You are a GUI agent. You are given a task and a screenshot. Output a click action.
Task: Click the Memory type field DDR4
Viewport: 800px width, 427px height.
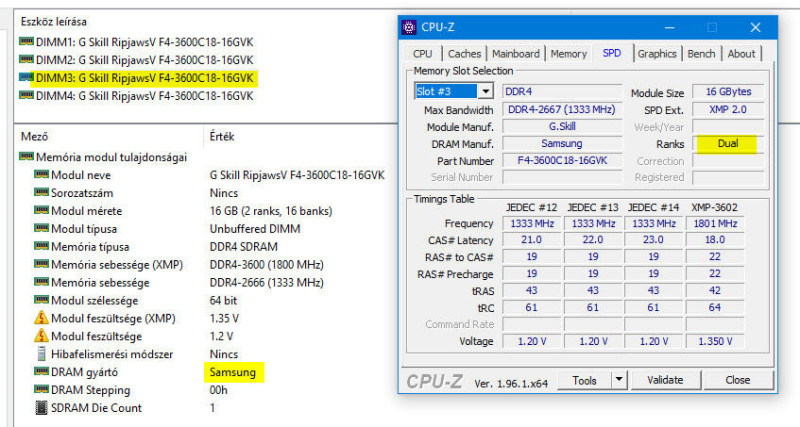coord(562,91)
